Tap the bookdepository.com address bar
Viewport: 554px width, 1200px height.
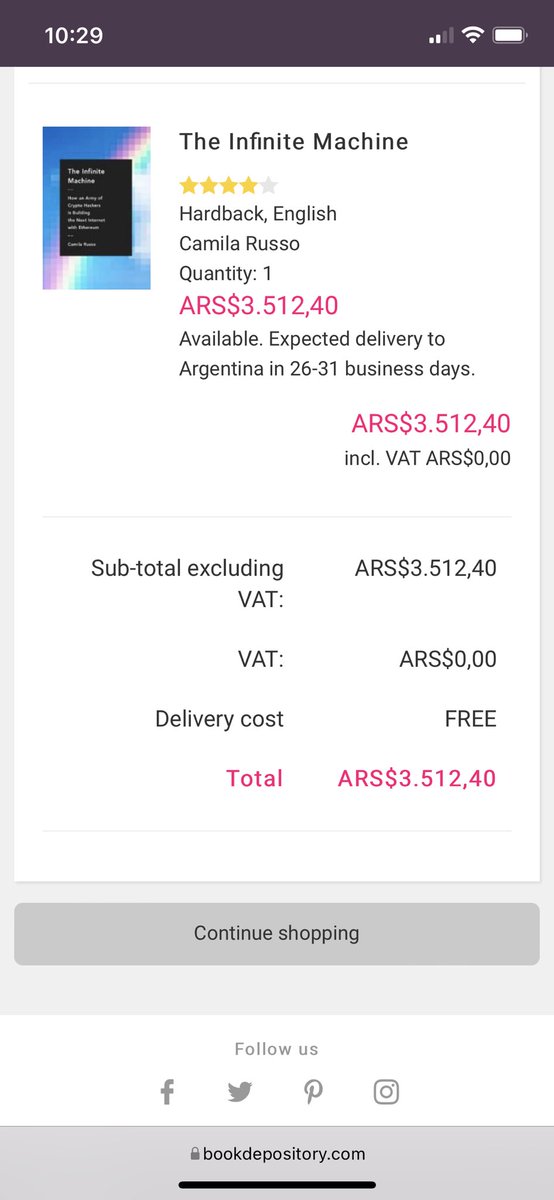point(277,1154)
